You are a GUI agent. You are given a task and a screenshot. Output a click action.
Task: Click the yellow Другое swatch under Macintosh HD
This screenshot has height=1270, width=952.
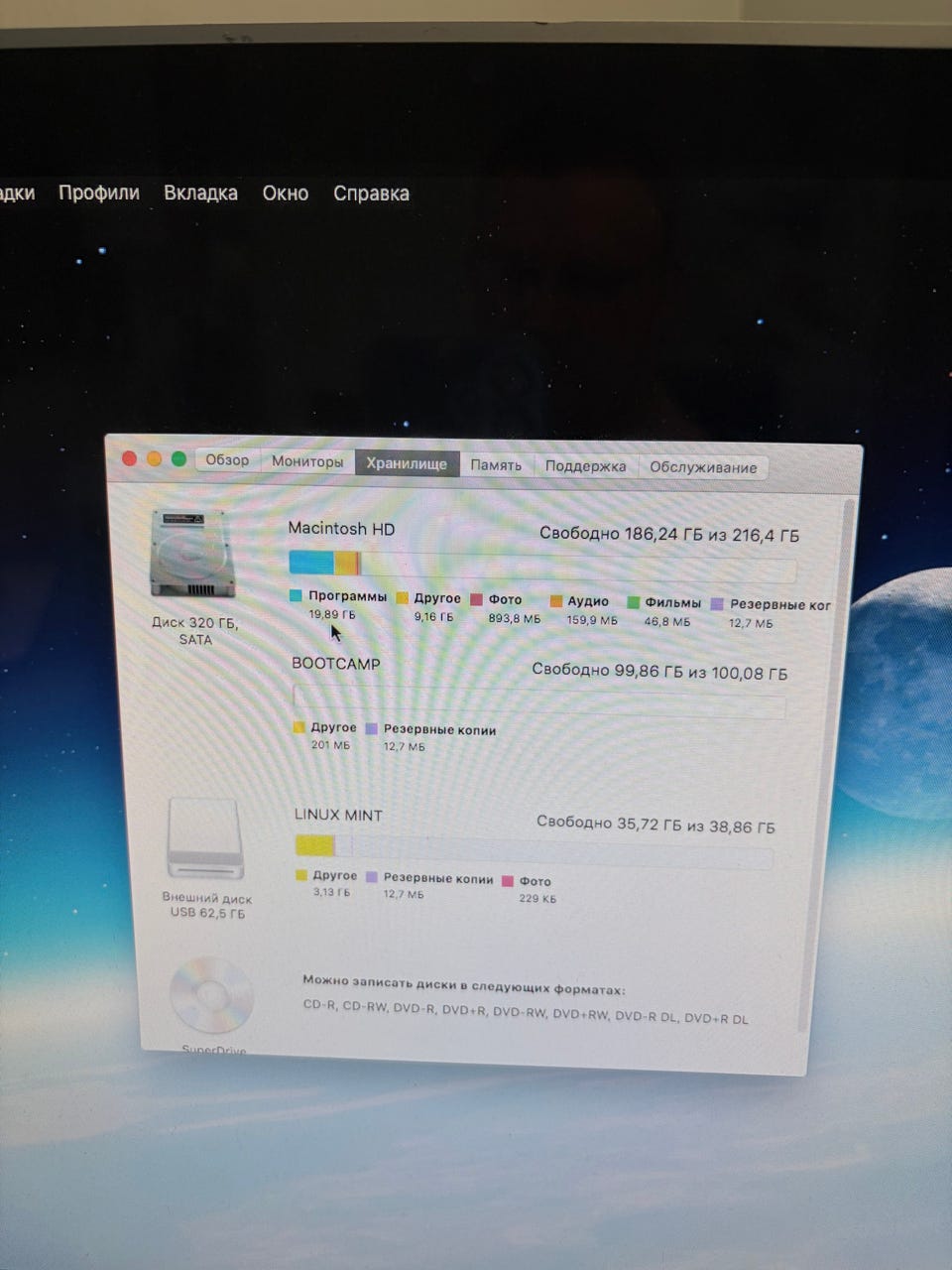[403, 597]
